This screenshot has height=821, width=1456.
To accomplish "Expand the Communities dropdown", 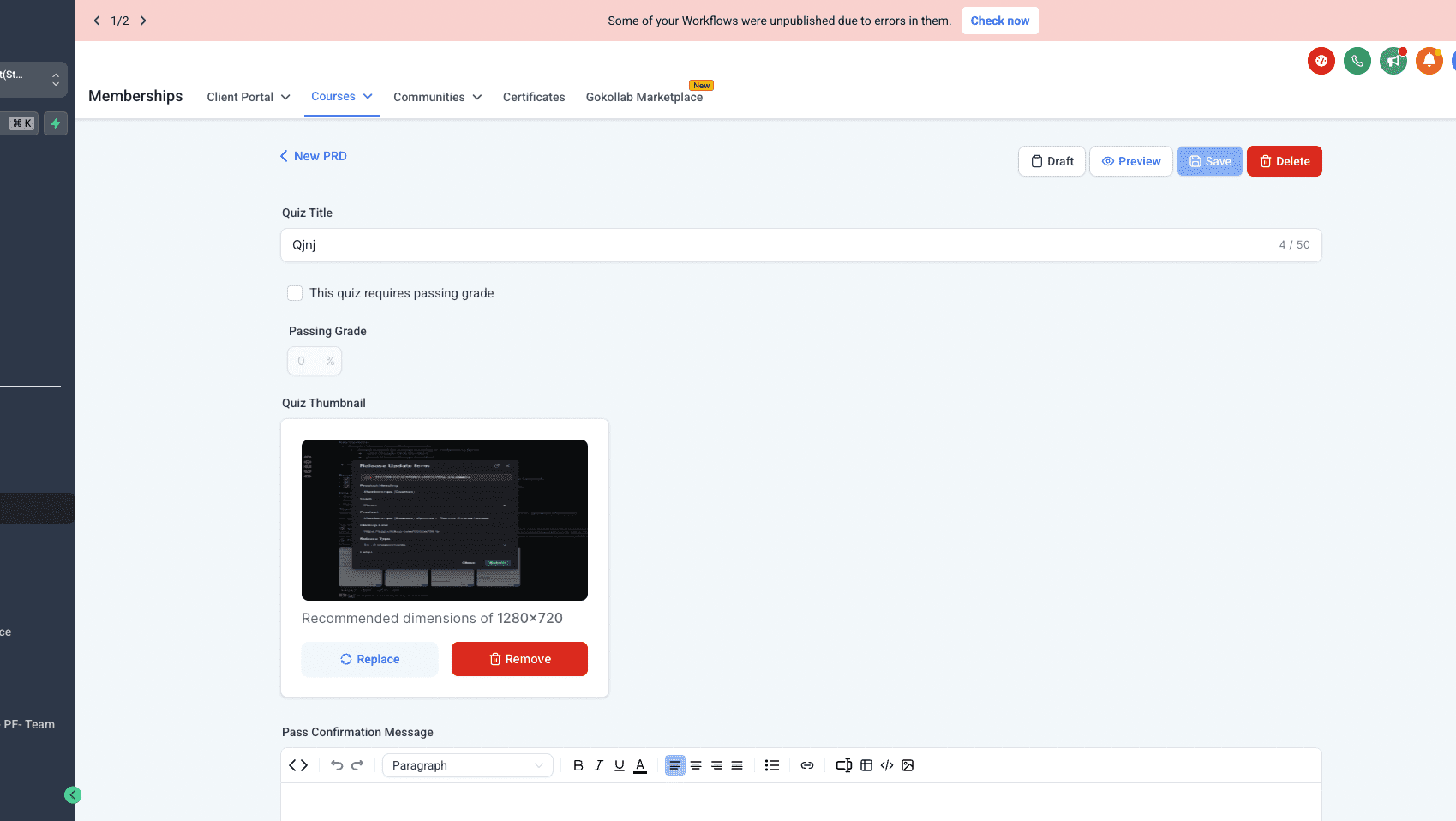I will [438, 97].
